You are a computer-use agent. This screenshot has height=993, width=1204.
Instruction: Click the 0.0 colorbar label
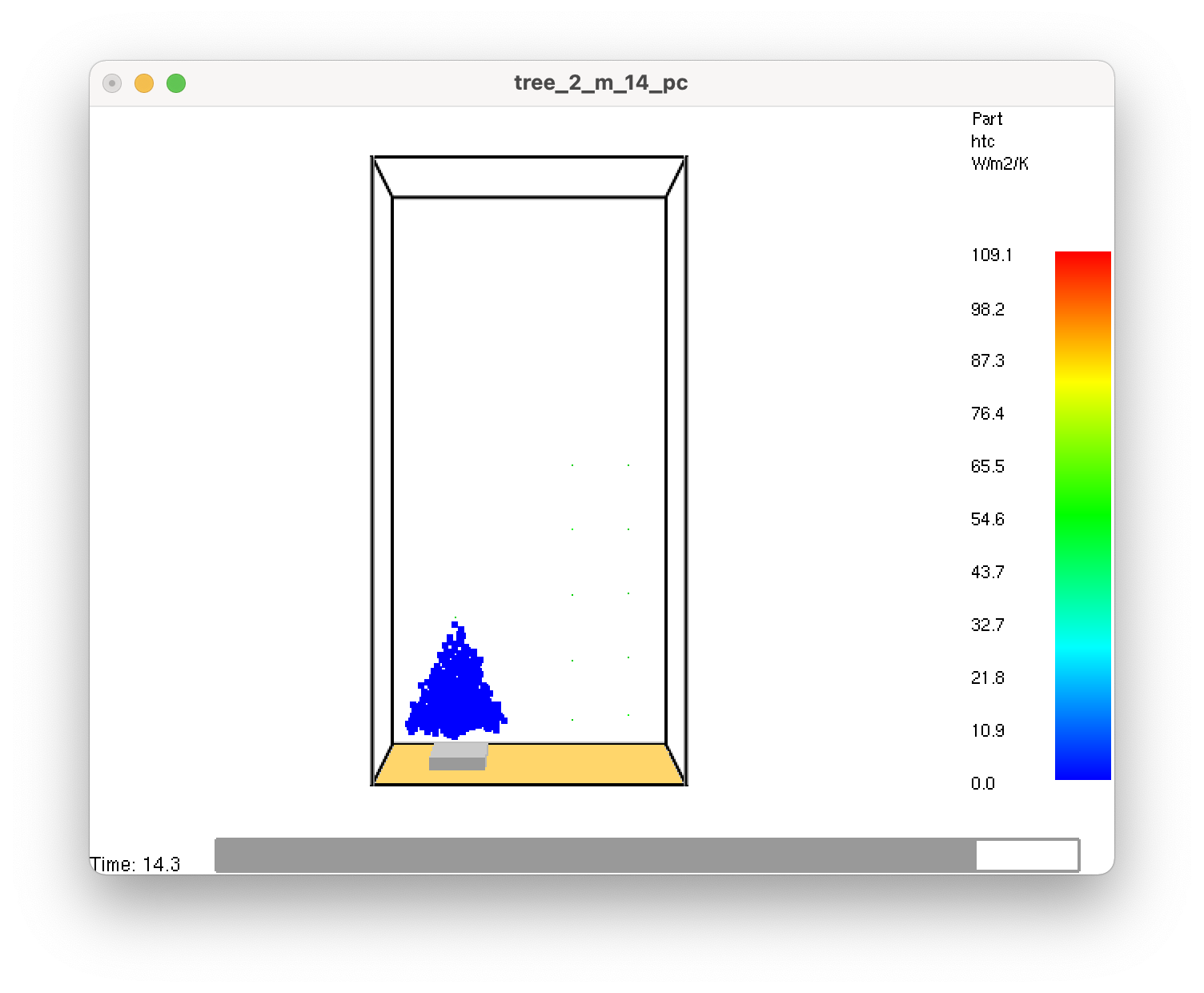982,784
